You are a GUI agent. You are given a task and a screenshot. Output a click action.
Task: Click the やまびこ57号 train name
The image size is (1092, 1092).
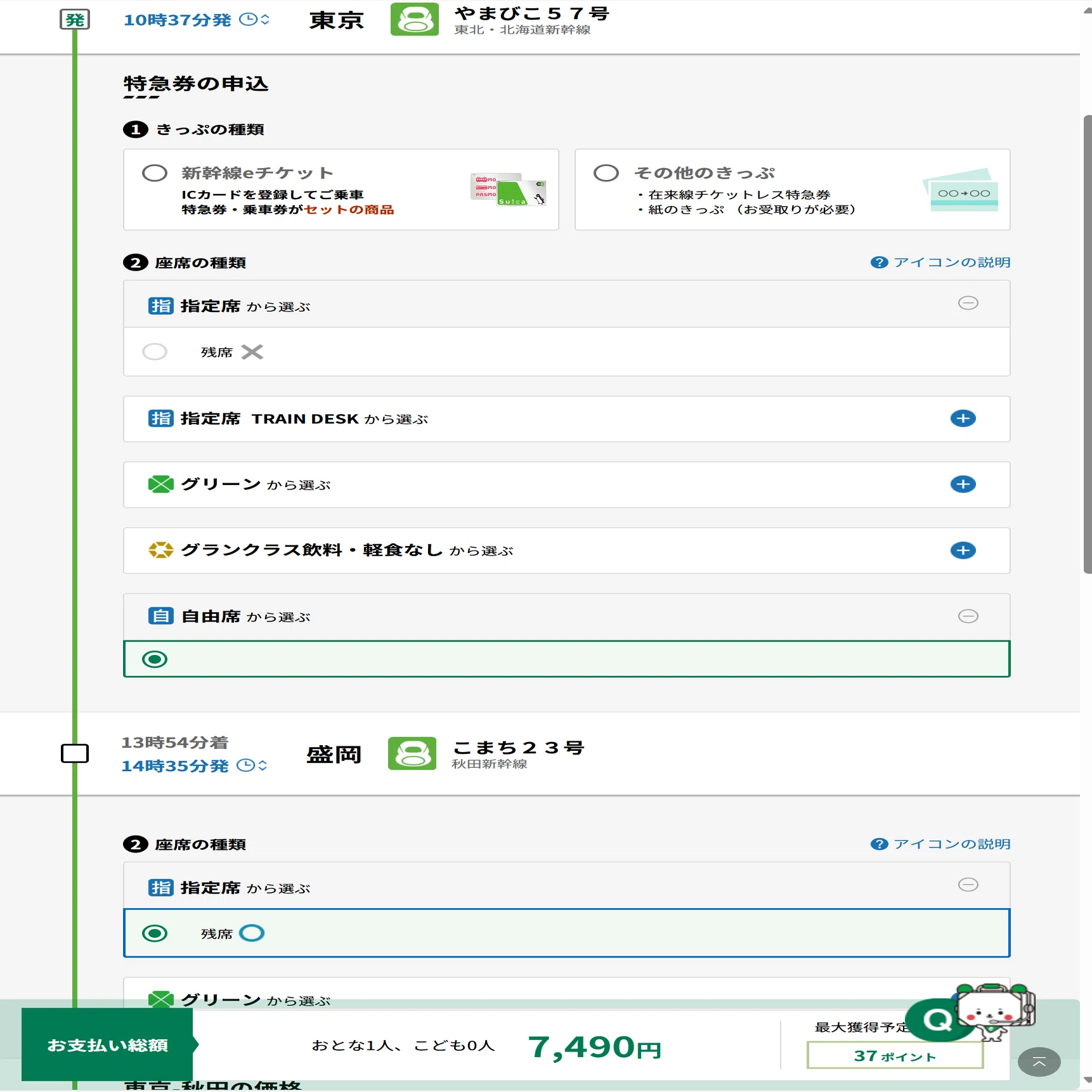click(531, 13)
